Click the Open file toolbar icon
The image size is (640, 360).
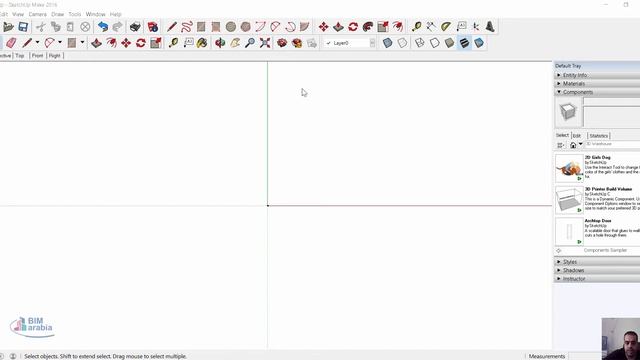[x=8, y=27]
